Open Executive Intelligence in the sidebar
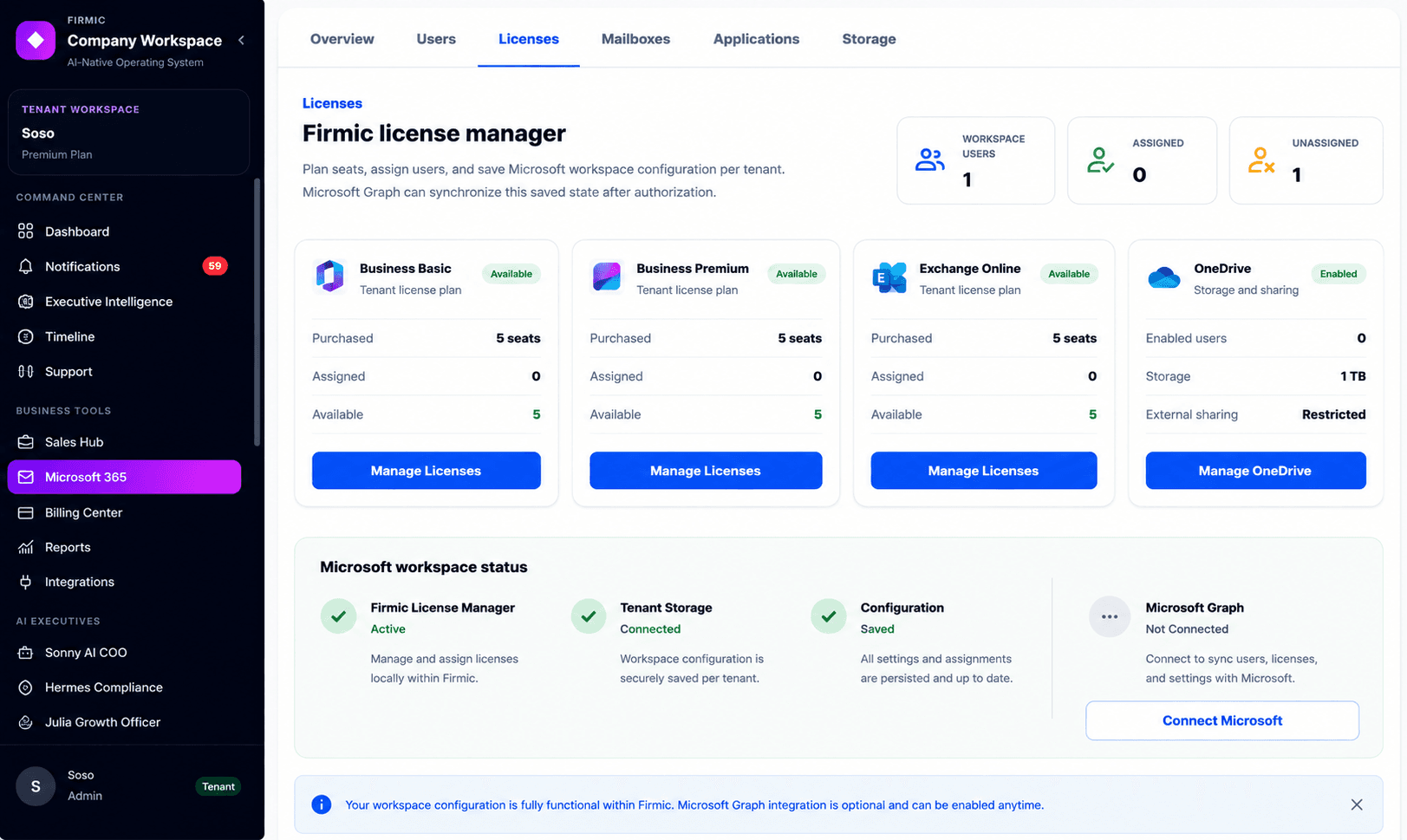Screen dimensions: 1407x840 [x=125, y=302]
